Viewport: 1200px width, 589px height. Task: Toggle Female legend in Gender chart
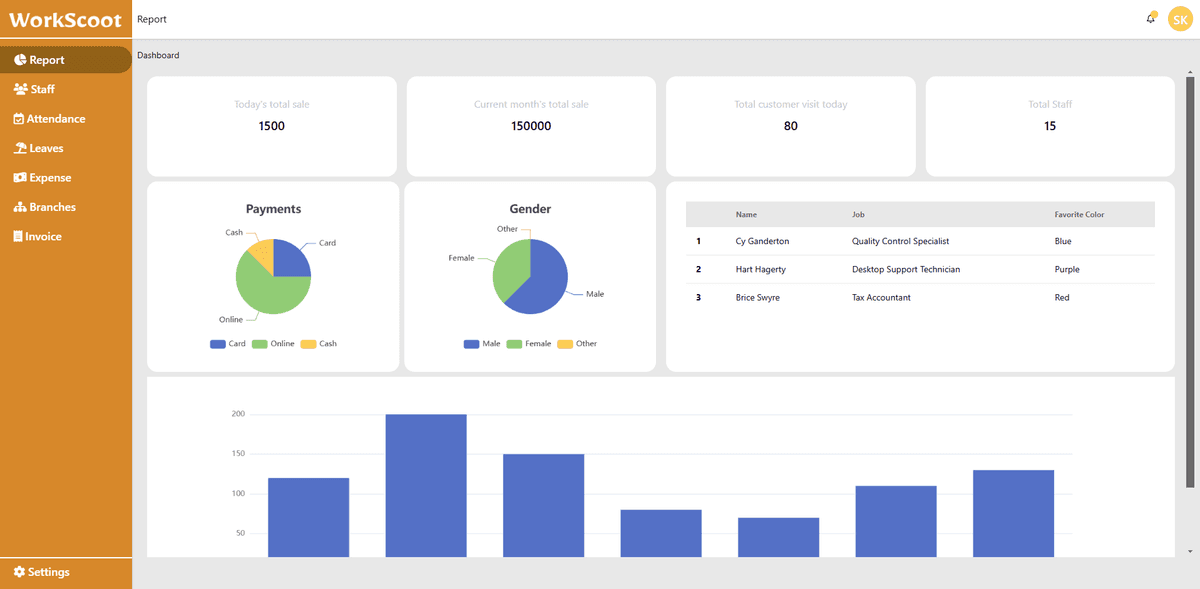click(x=529, y=344)
